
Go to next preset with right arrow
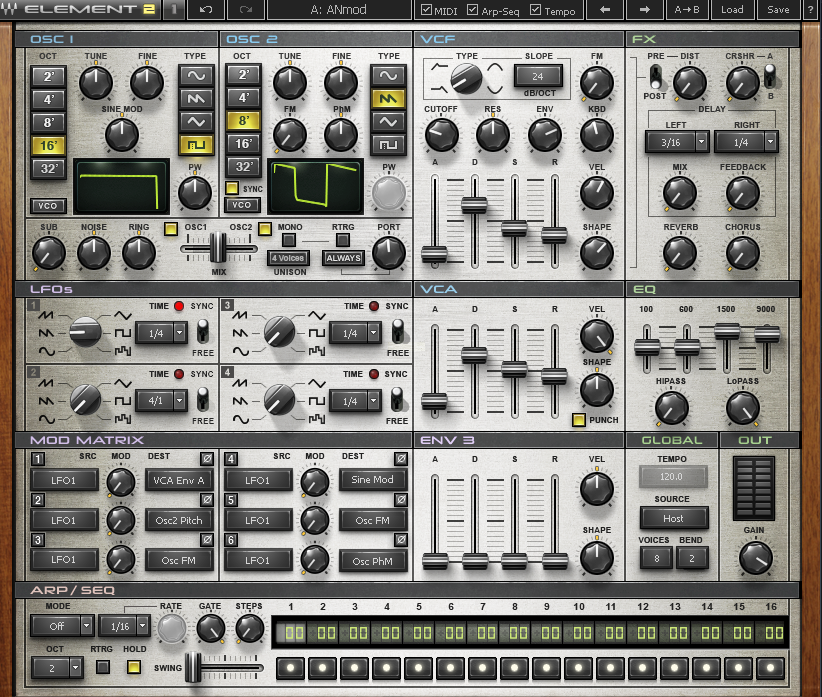coord(645,9)
